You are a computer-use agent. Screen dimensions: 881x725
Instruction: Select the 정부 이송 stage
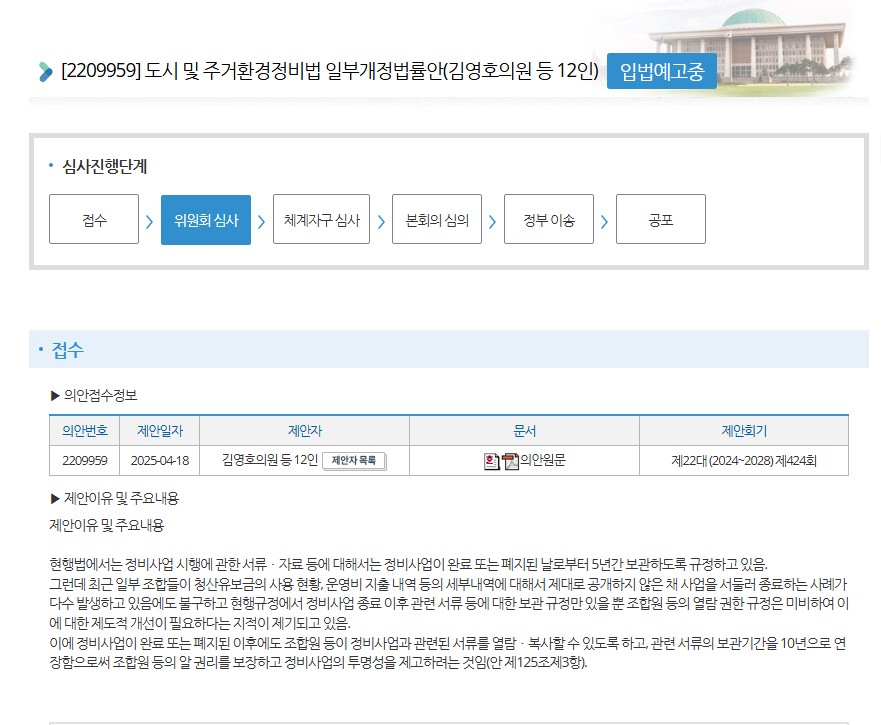[x=549, y=219]
